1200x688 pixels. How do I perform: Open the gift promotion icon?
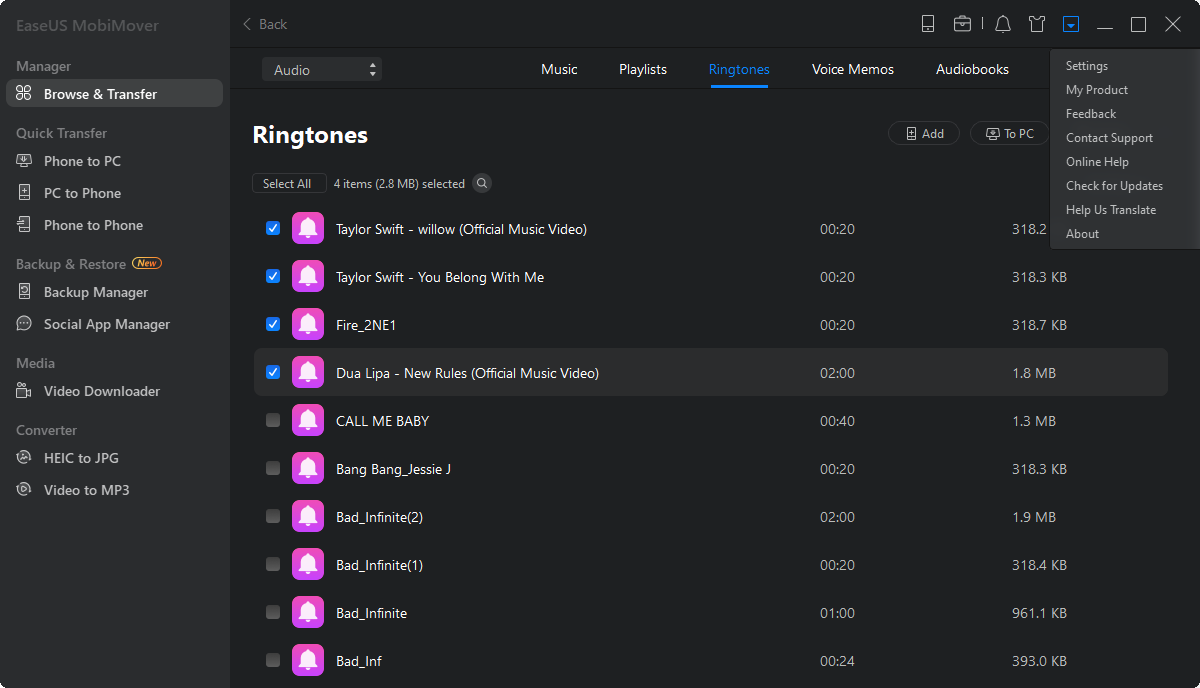1037,23
